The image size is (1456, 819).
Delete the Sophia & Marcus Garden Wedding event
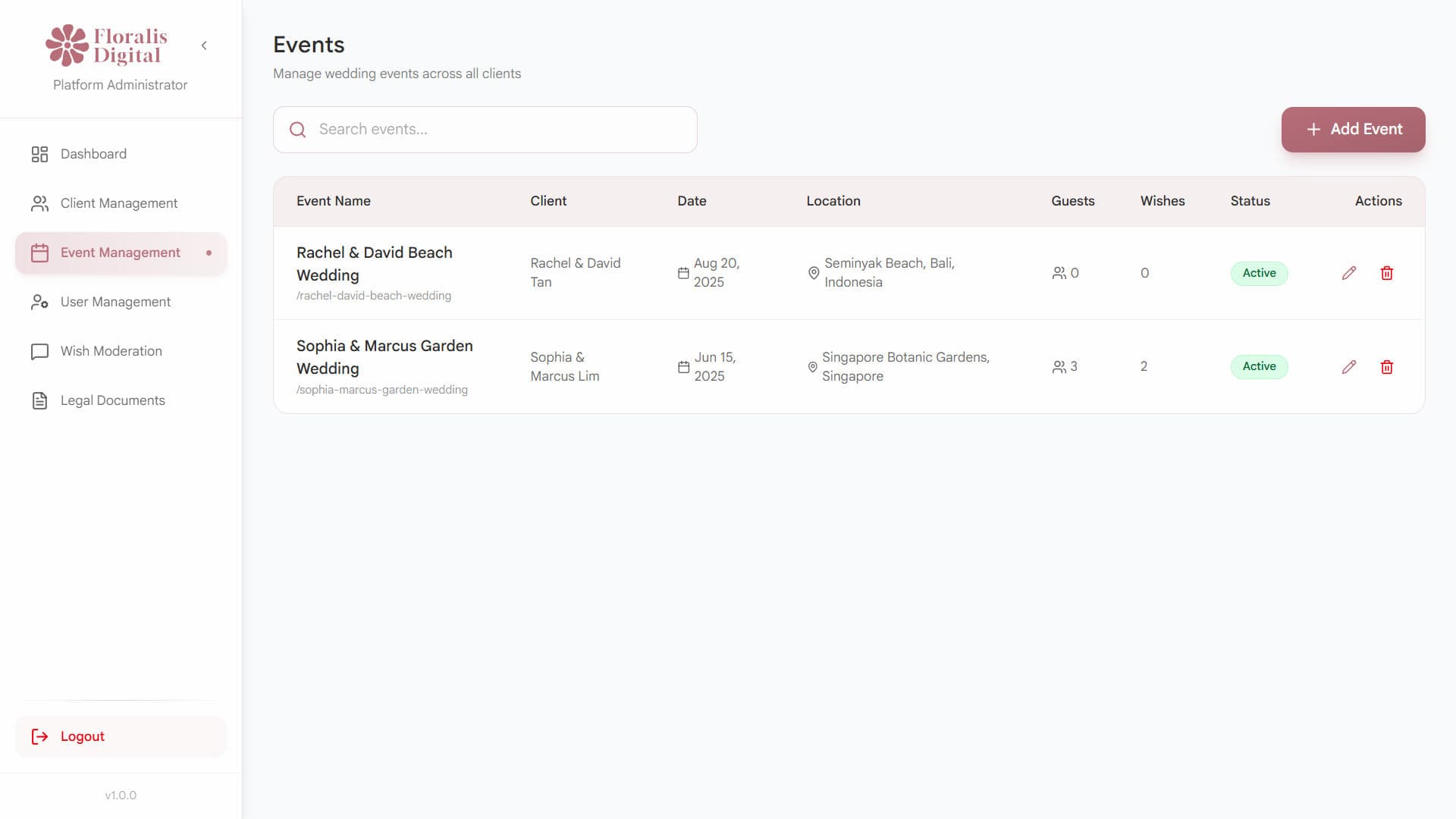point(1386,367)
